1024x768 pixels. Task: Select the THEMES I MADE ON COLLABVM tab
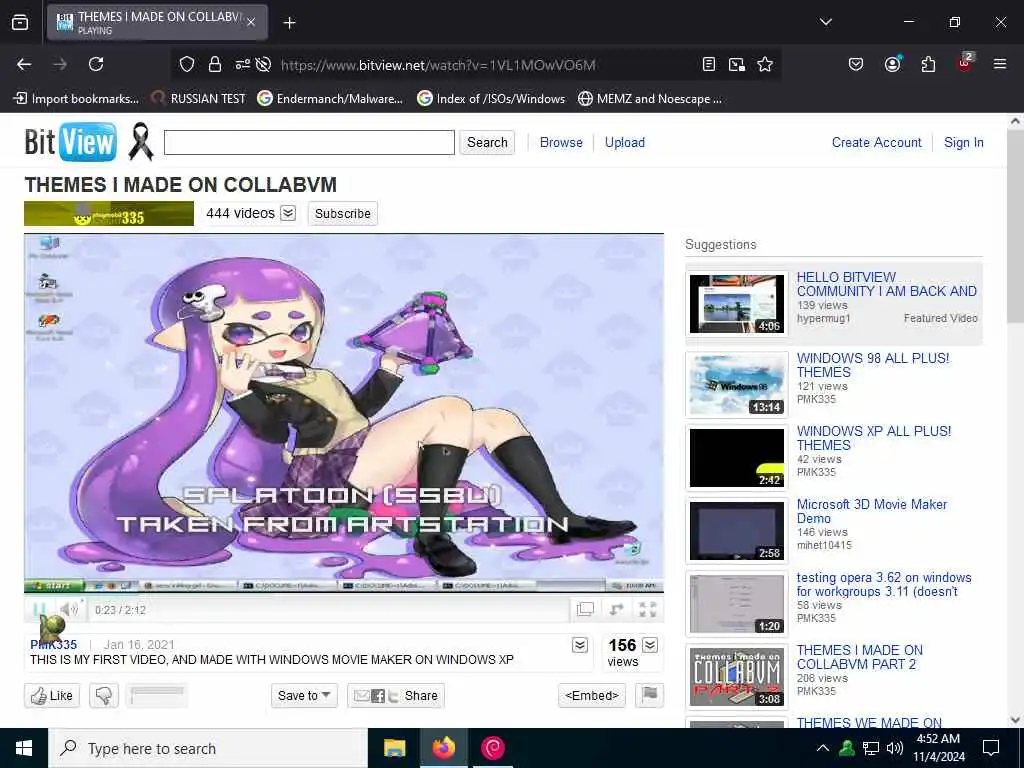(157, 22)
